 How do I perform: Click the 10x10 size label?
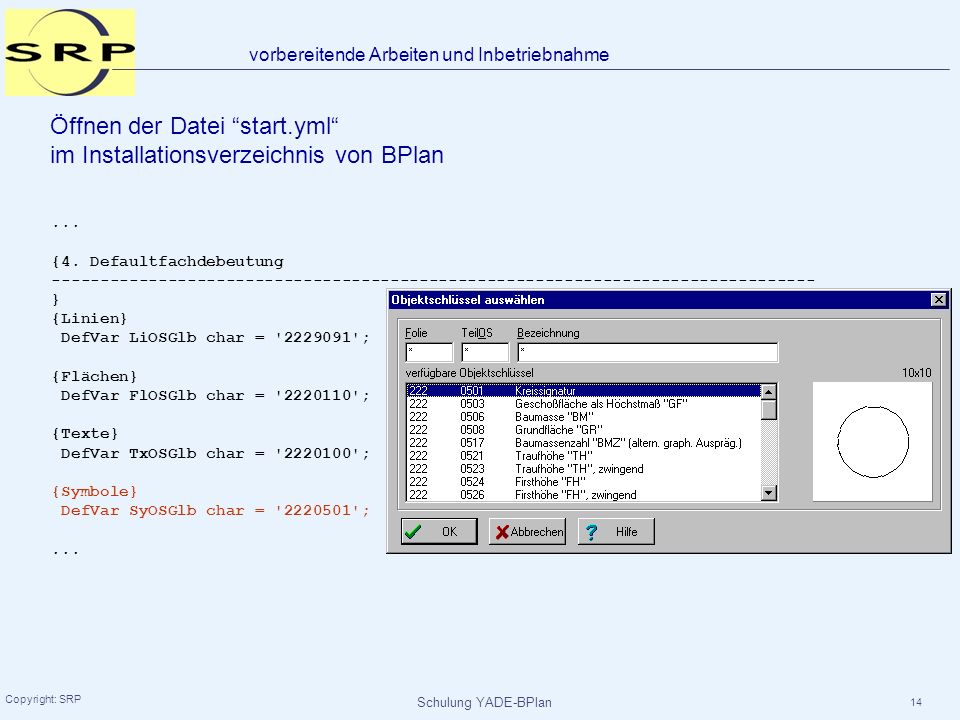pyautogui.click(x=917, y=372)
